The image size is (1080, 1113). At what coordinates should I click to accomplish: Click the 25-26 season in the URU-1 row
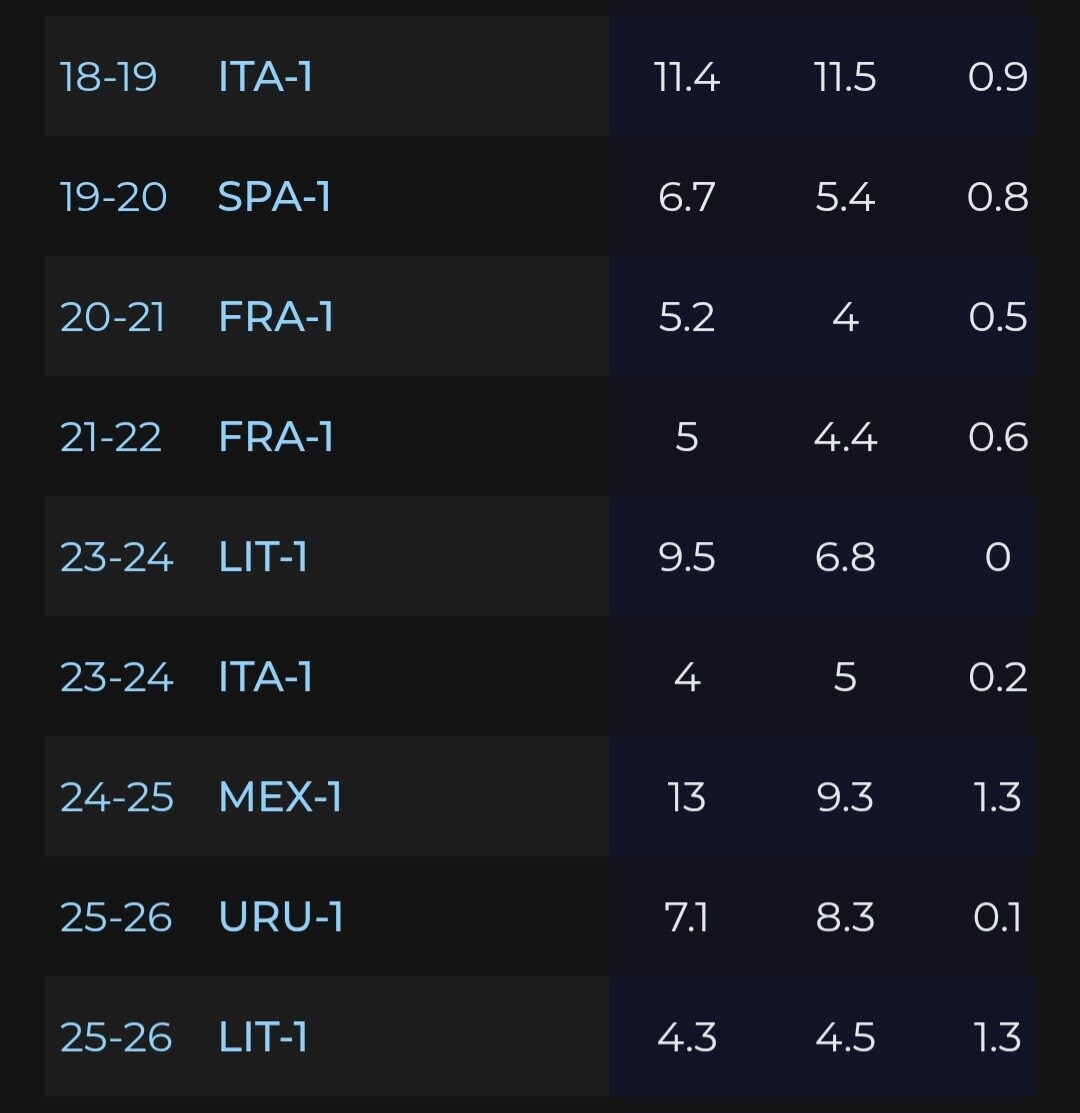[116, 917]
